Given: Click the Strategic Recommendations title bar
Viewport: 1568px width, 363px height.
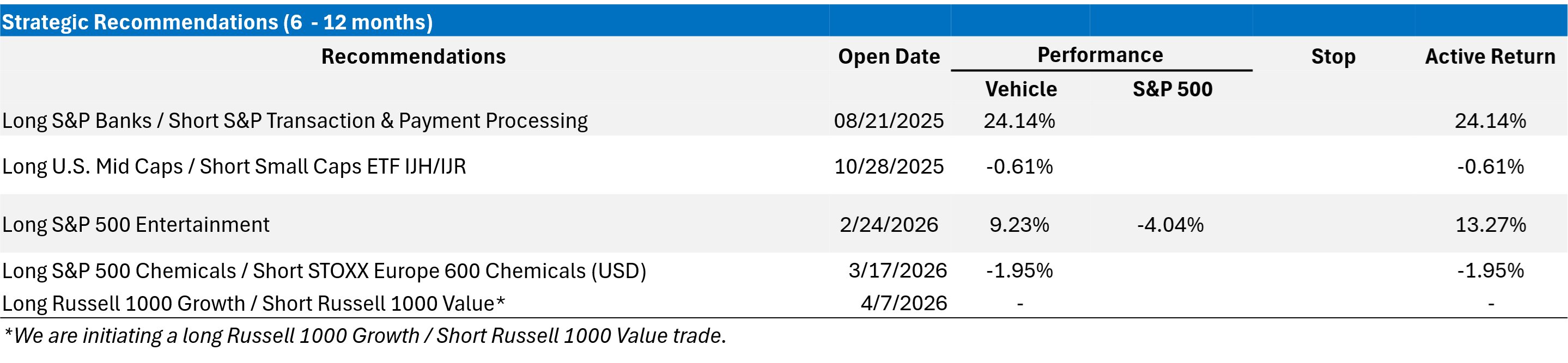Looking at the screenshot, I should [217, 22].
